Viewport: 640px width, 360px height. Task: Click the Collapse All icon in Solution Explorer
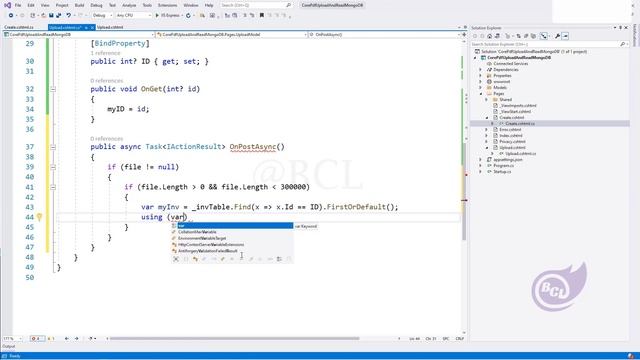point(526,36)
